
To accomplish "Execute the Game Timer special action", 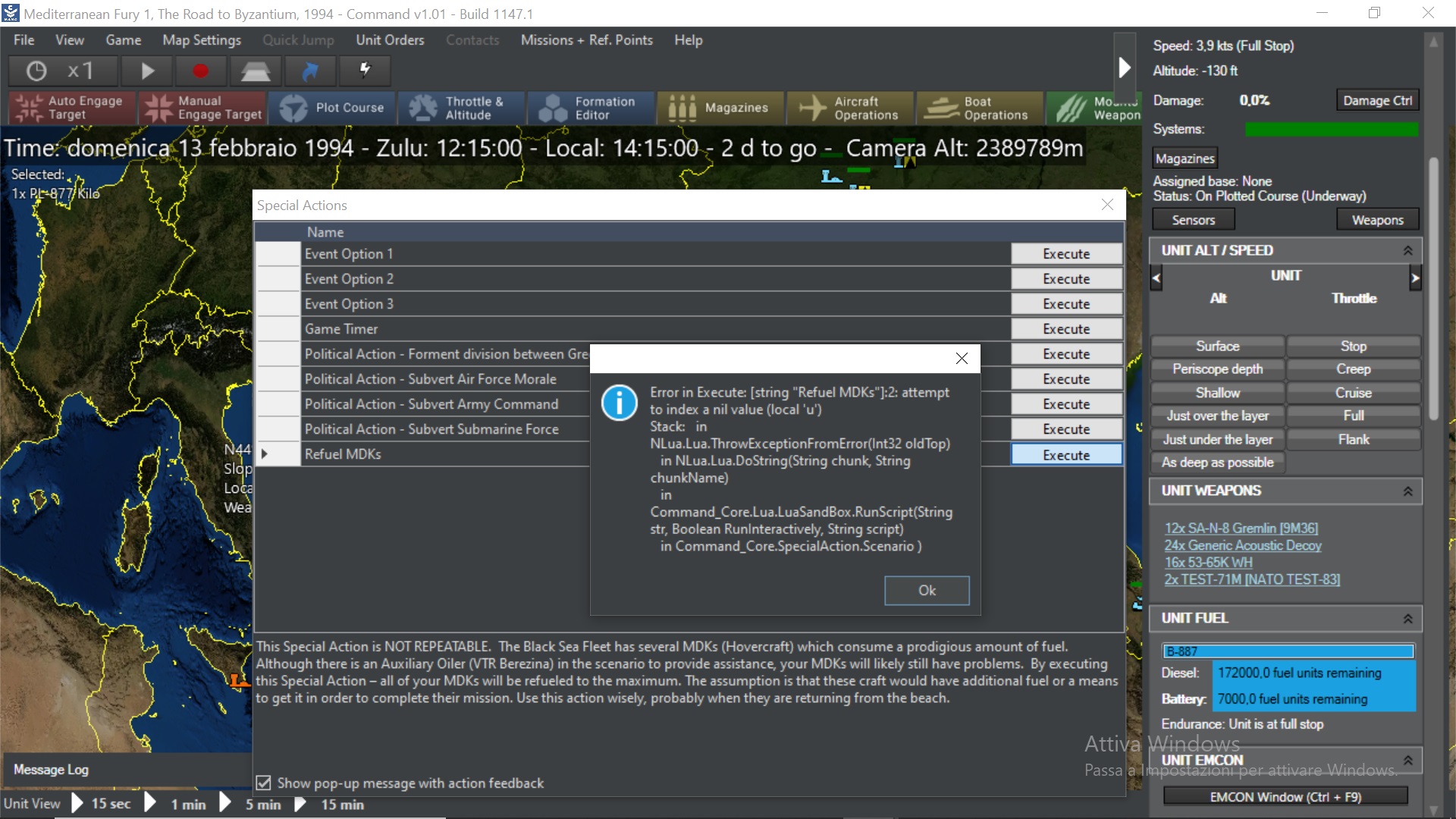I will [1066, 329].
